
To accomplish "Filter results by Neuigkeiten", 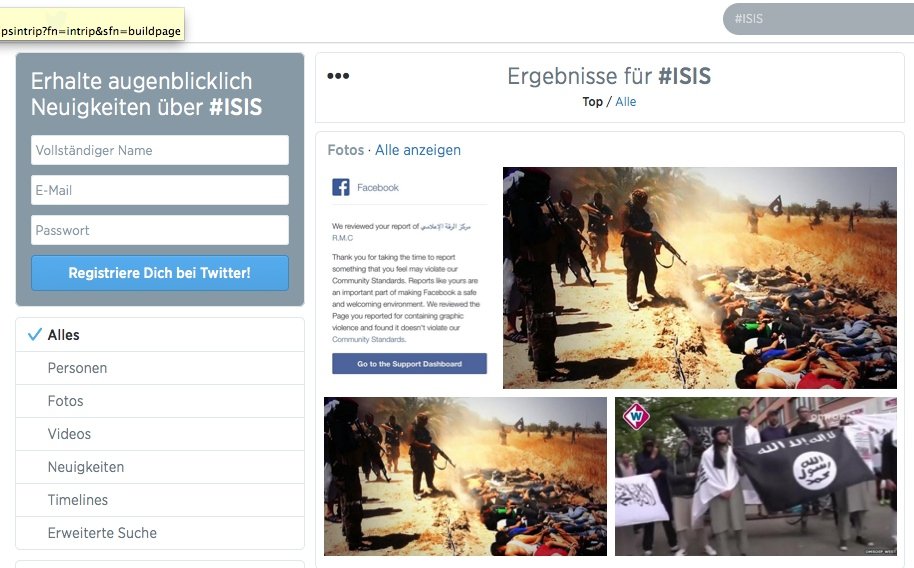I will click(160, 467).
